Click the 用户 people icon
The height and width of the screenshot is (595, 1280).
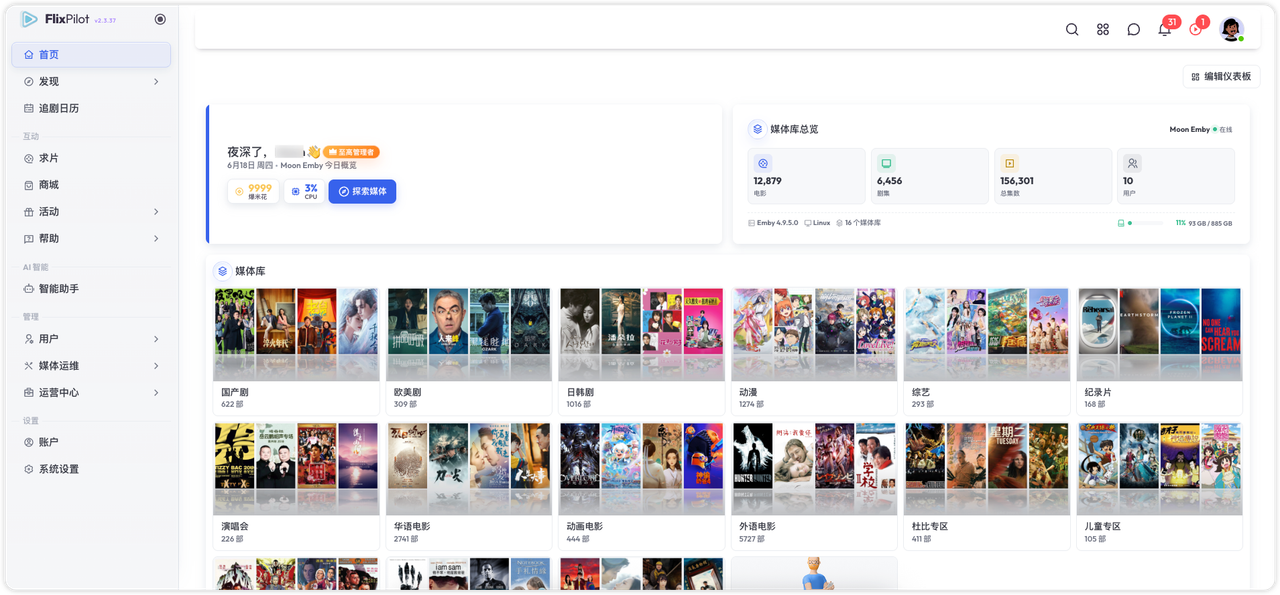click(x=29, y=339)
